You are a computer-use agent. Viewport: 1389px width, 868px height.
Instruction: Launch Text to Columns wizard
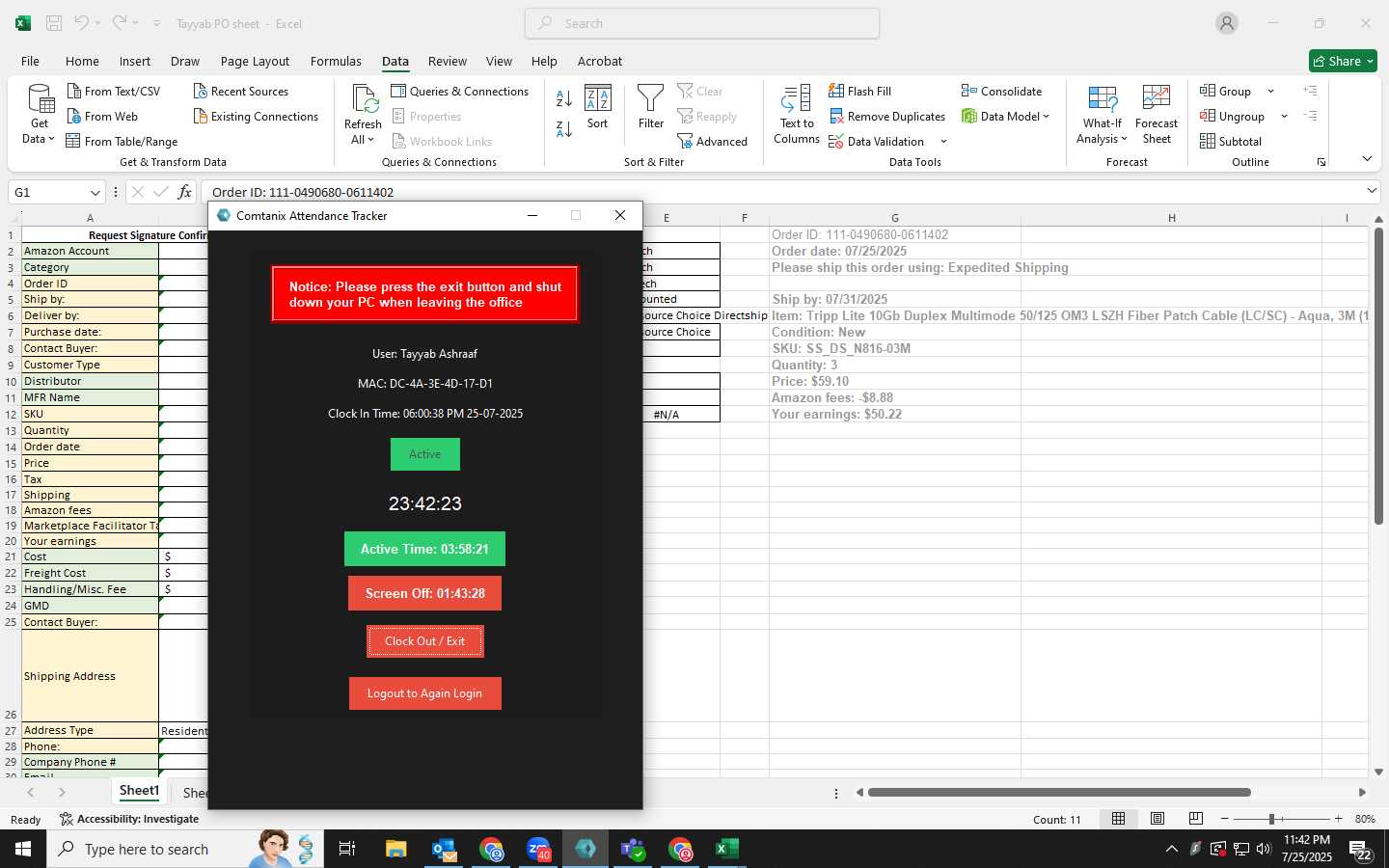pos(797,116)
